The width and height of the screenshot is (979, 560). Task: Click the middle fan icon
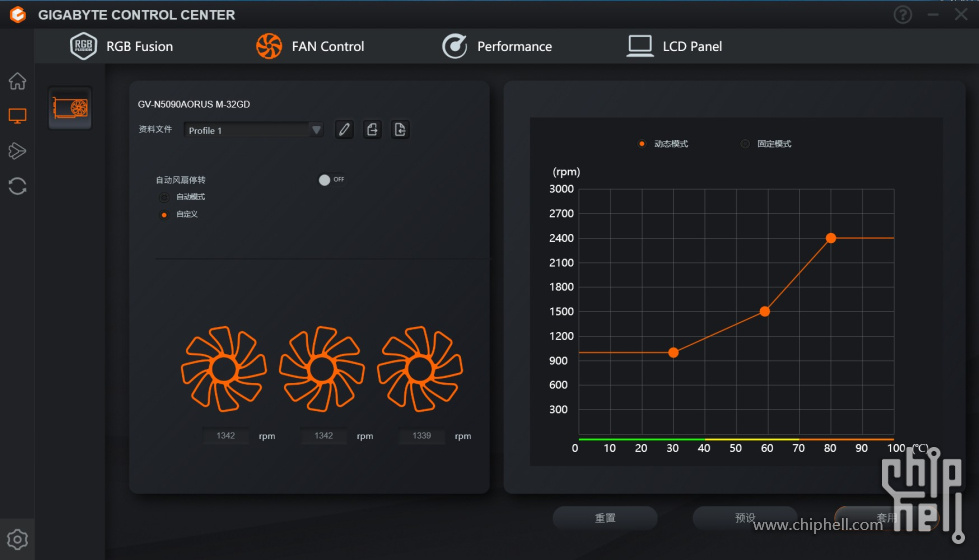[x=322, y=369]
